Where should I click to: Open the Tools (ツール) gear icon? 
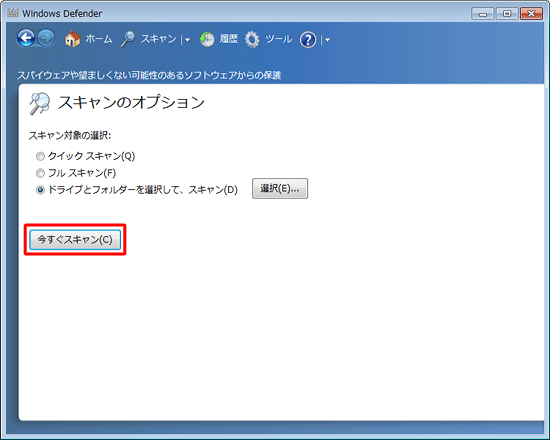pyautogui.click(x=252, y=39)
